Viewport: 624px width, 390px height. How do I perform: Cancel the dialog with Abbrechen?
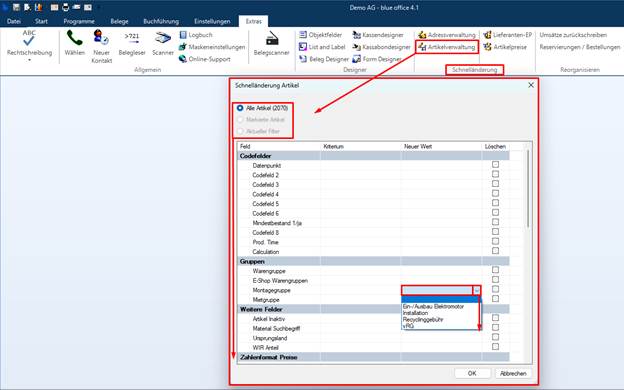[x=513, y=373]
